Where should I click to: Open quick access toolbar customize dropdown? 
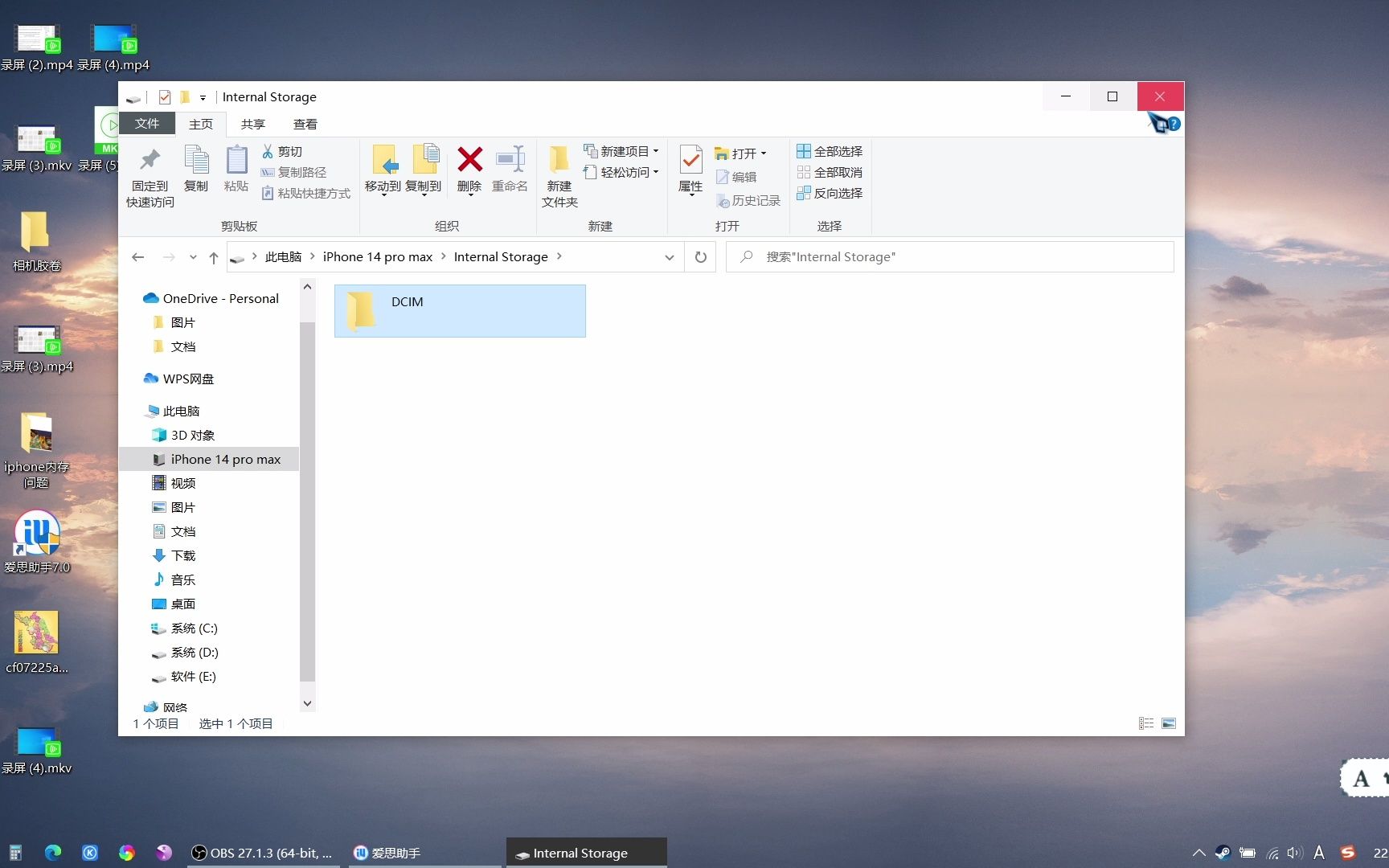point(203,97)
